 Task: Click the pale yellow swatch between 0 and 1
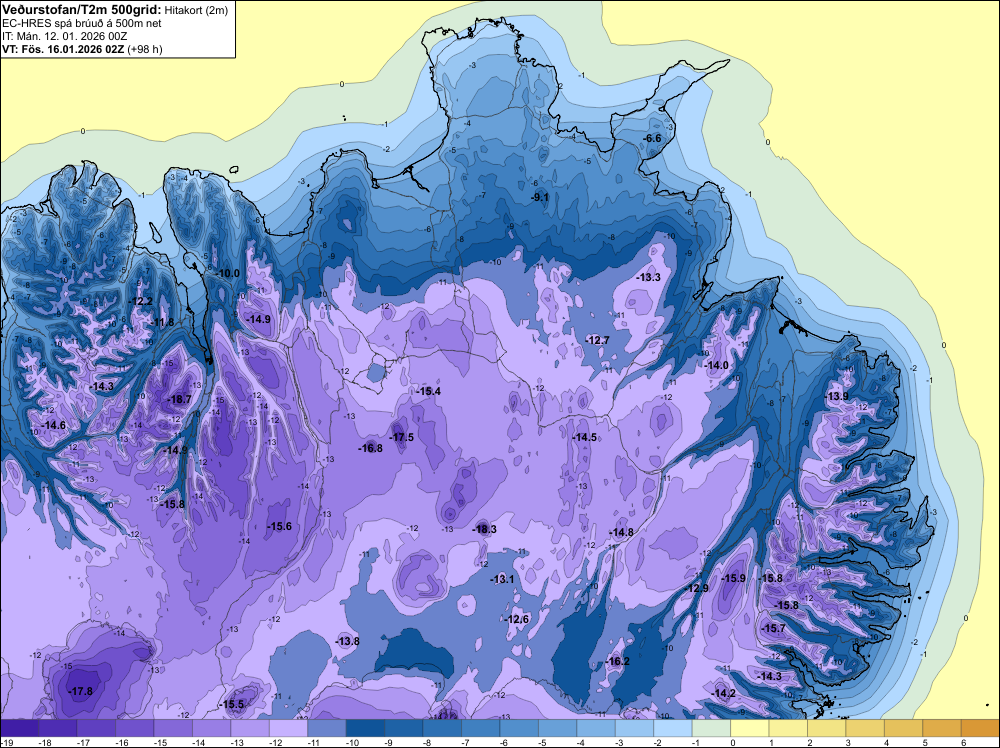(x=750, y=728)
